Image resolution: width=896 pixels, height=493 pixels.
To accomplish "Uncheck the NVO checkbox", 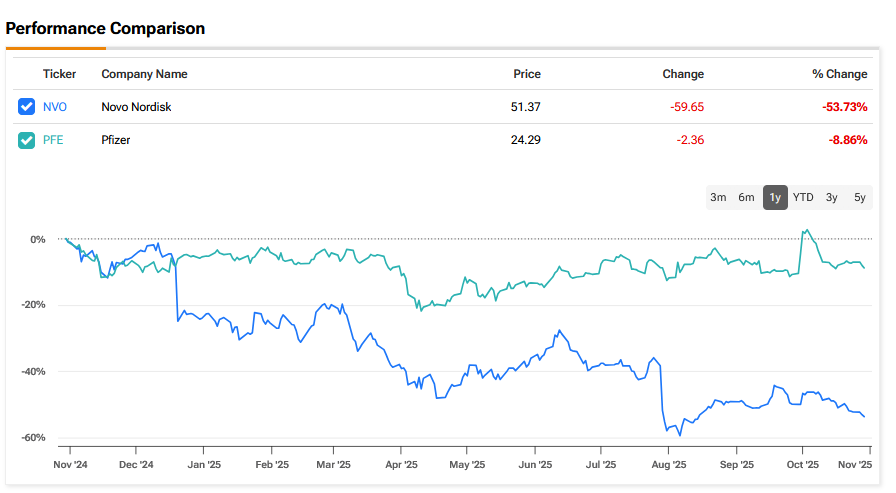I will (27, 107).
